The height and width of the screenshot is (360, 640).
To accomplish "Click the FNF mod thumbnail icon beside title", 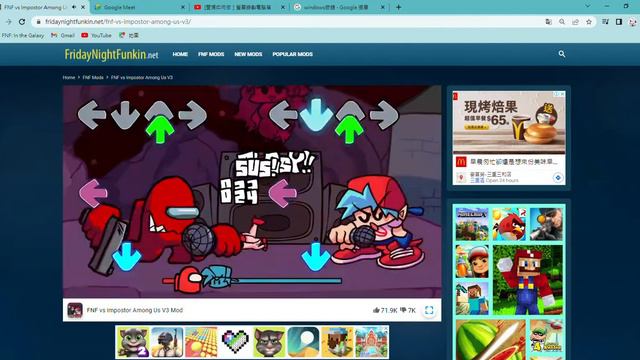I will pyautogui.click(x=75, y=310).
